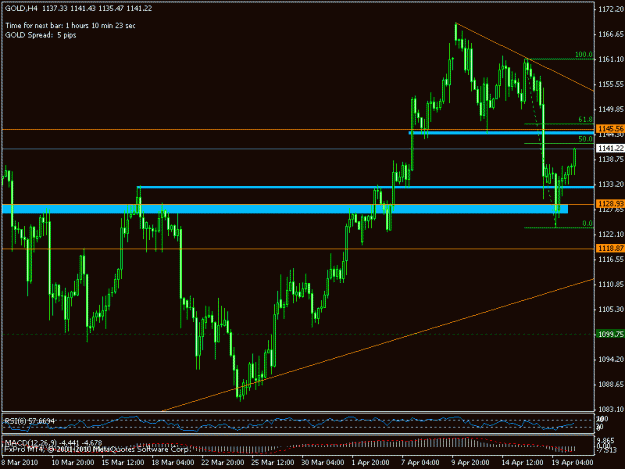Click the 'Time for next bar' countdown text
Viewport: 625px width, 469px height.
[x=70, y=26]
